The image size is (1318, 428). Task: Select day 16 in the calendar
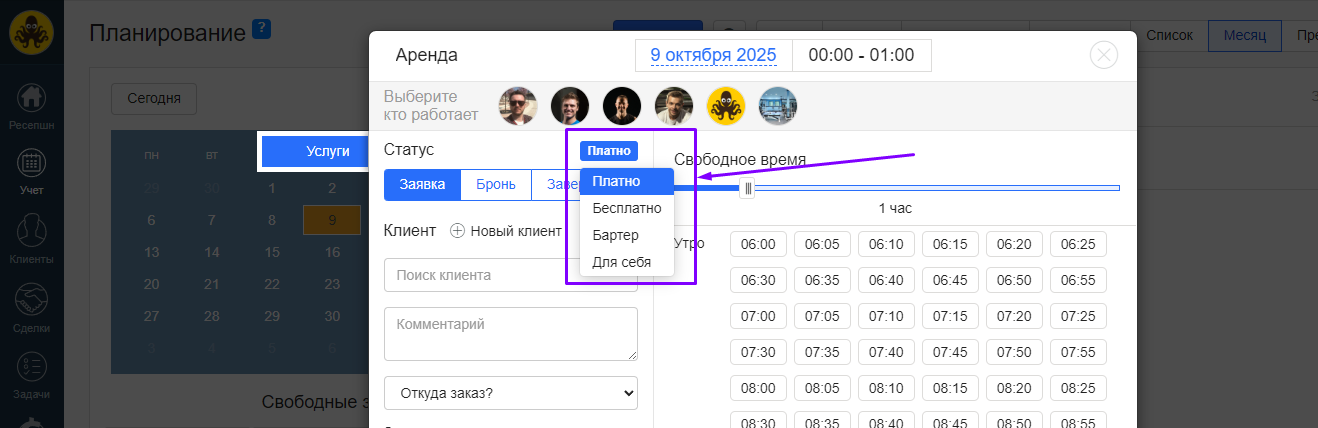point(332,252)
